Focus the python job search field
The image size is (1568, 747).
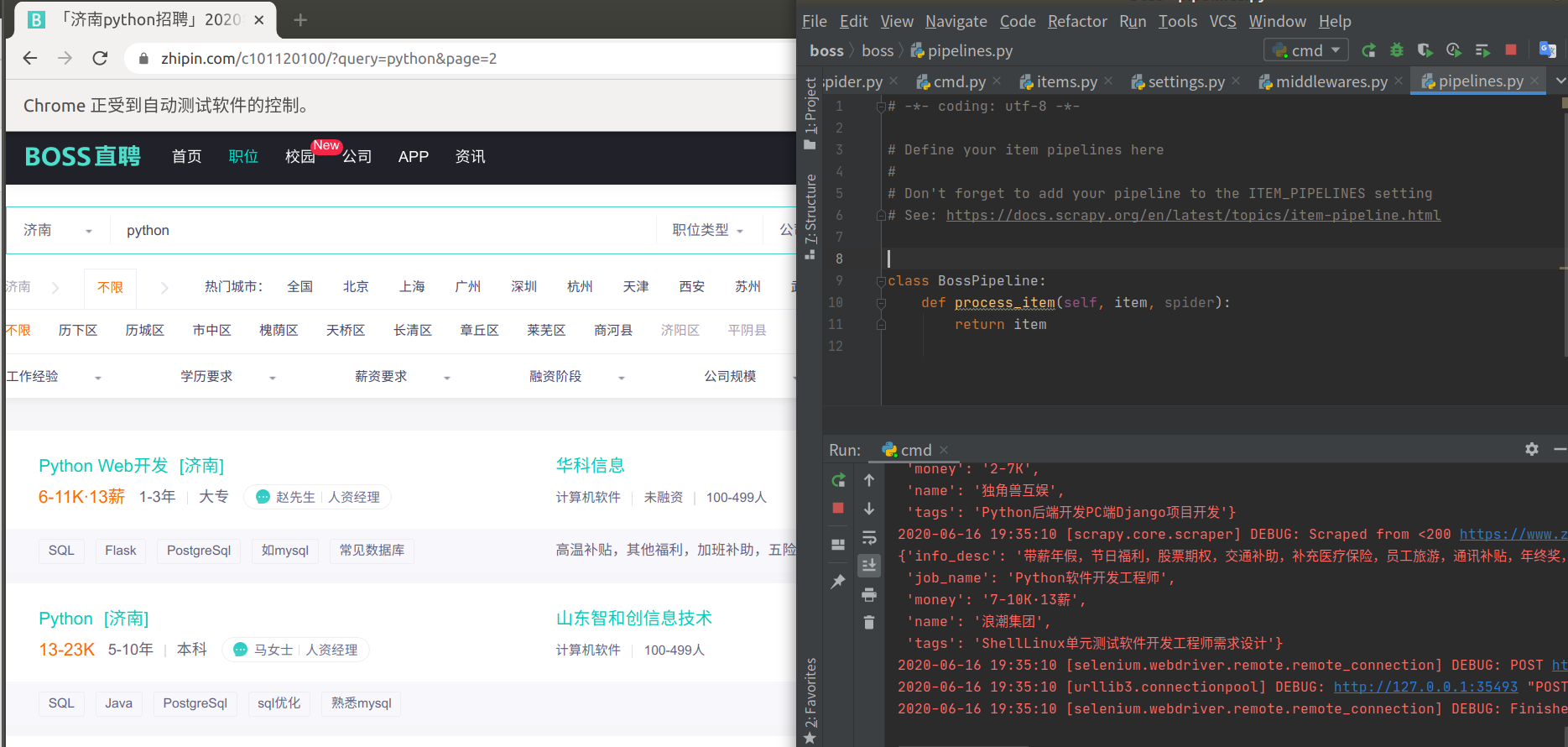pos(383,230)
